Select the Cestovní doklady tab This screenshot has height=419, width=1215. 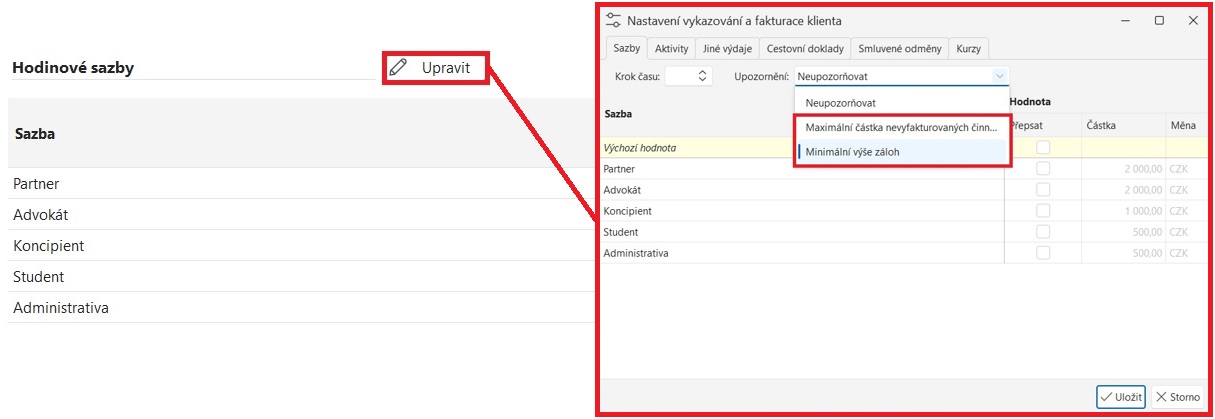(x=806, y=48)
